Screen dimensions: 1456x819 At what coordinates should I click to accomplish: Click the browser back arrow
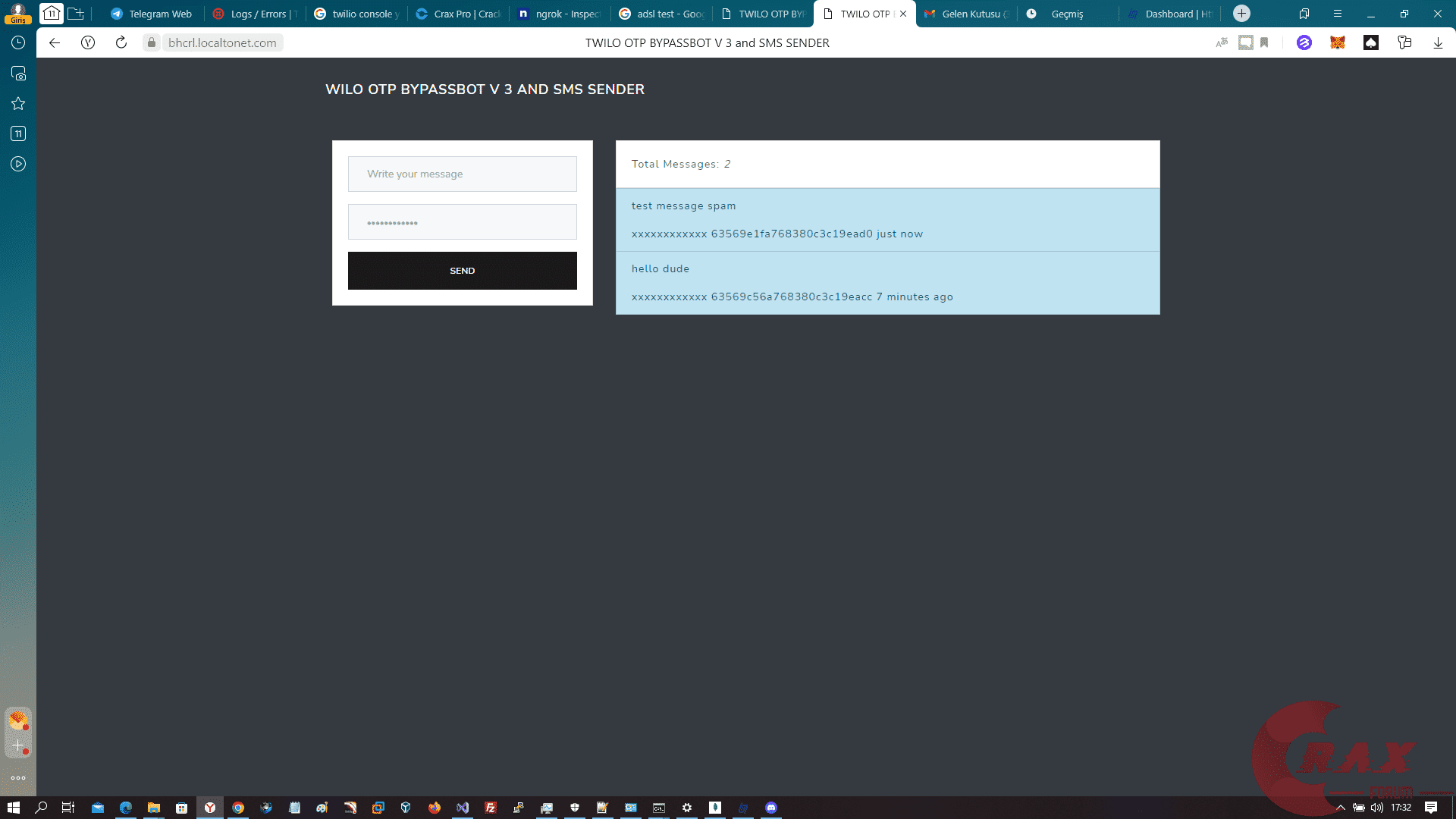(x=54, y=42)
